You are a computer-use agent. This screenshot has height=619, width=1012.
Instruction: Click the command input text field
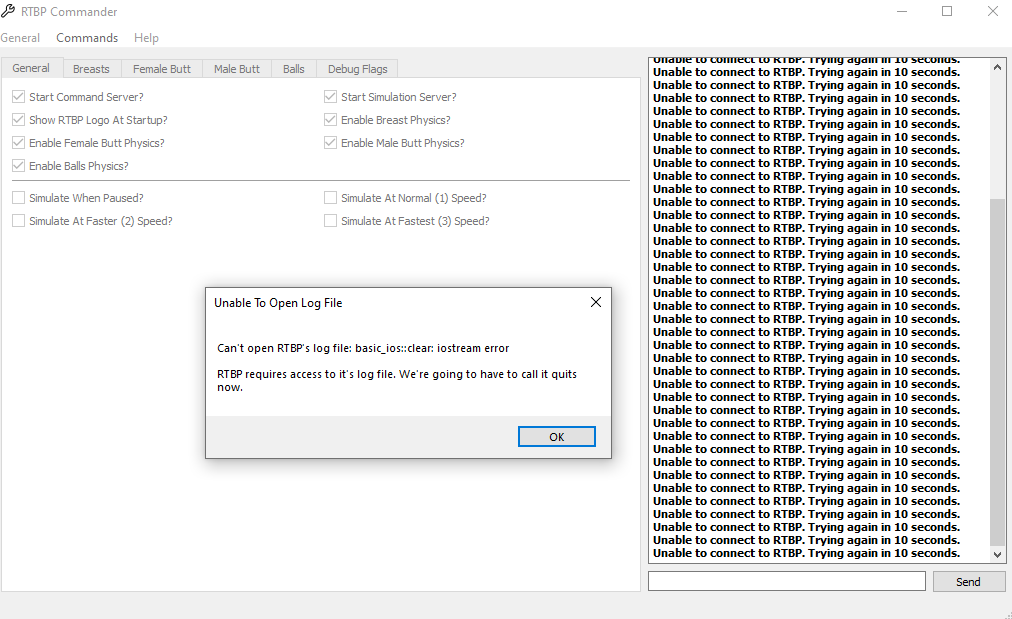point(786,581)
